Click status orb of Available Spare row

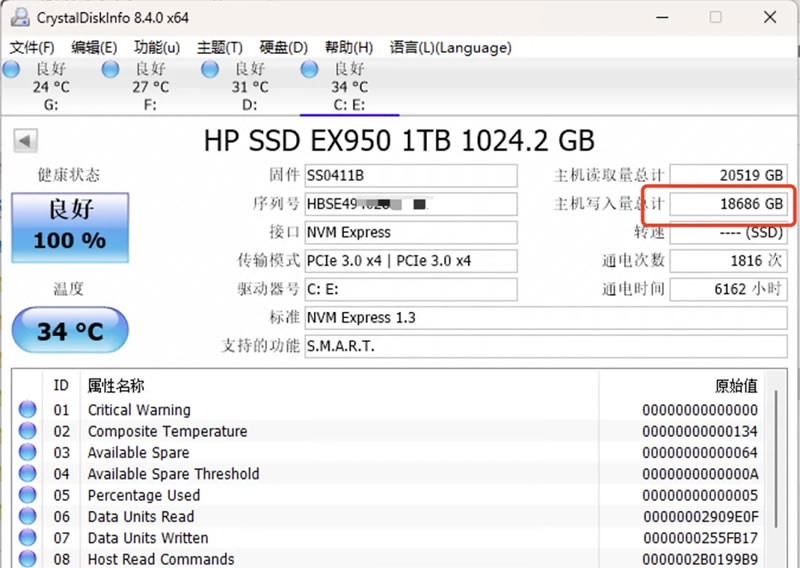[28, 452]
